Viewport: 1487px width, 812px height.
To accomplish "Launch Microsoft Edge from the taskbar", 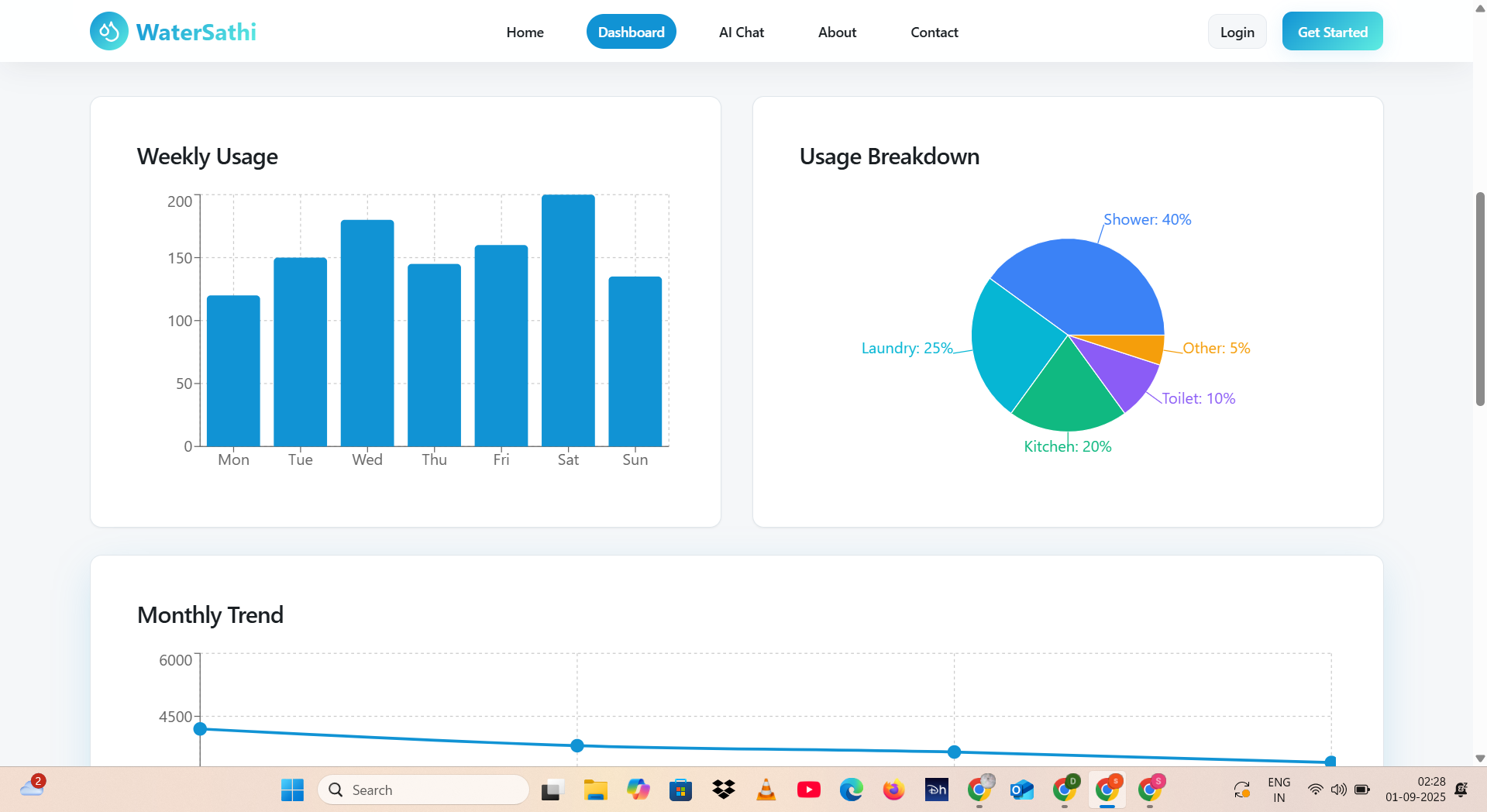I will click(x=851, y=790).
